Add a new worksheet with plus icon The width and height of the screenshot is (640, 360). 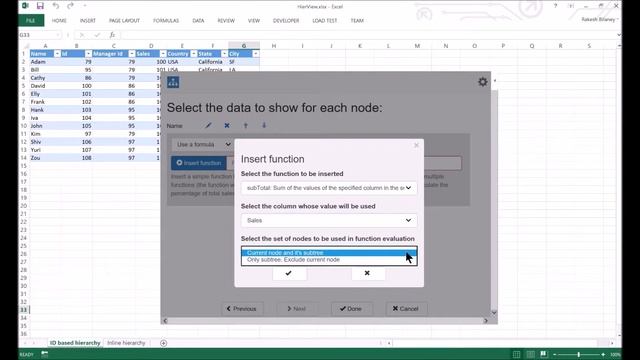coord(163,343)
